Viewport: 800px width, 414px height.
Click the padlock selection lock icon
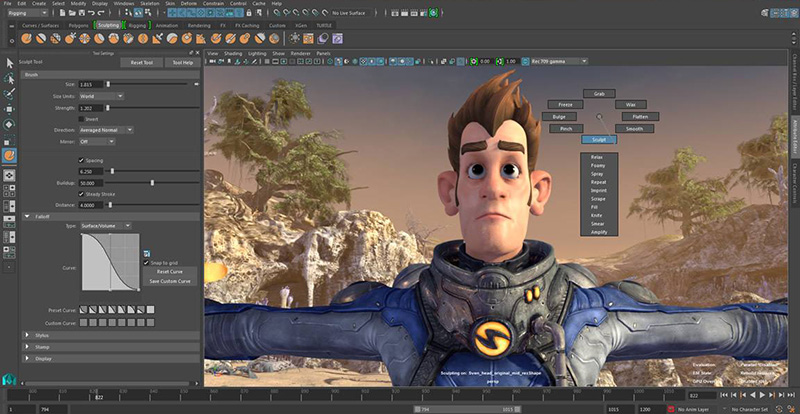tap(249, 12)
